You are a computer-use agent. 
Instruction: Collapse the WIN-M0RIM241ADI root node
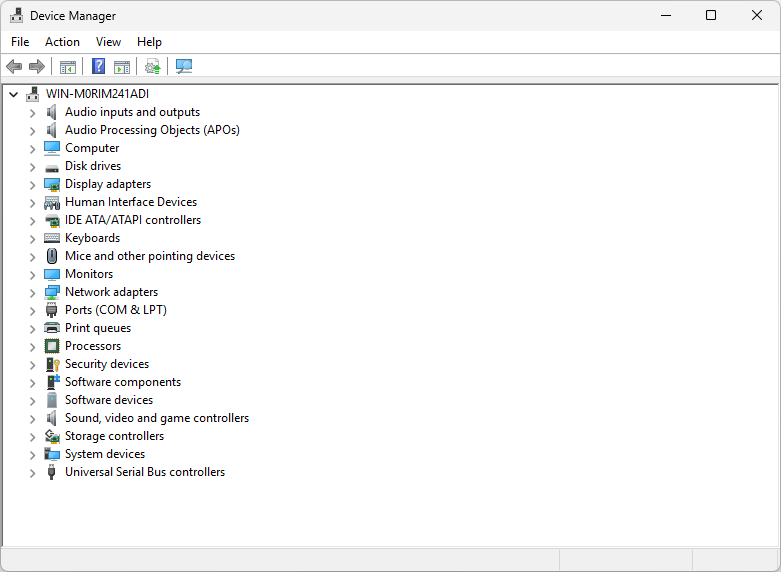click(x=13, y=94)
